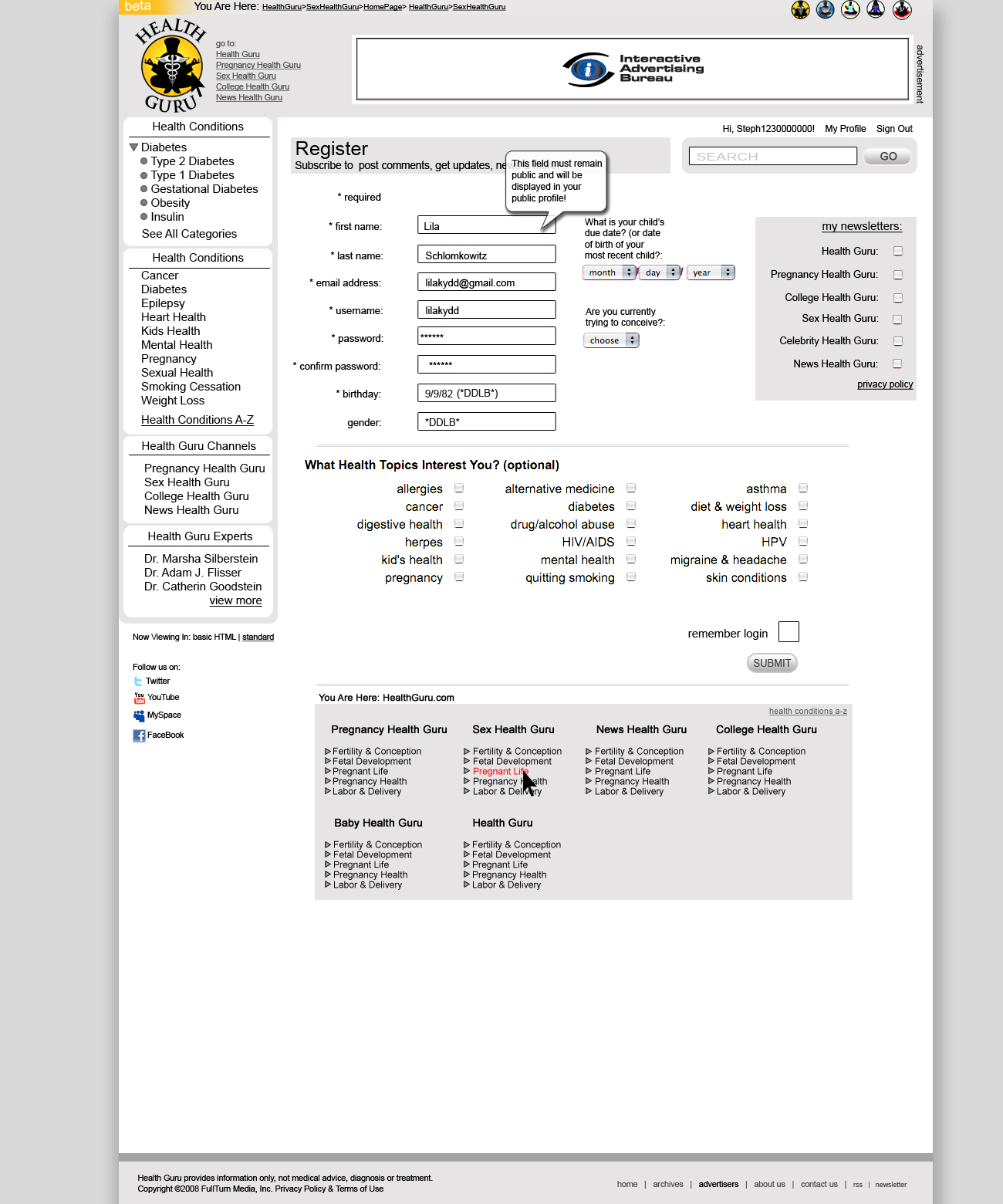Click the confirm password field
The image size is (1003, 1204).
[x=487, y=364]
